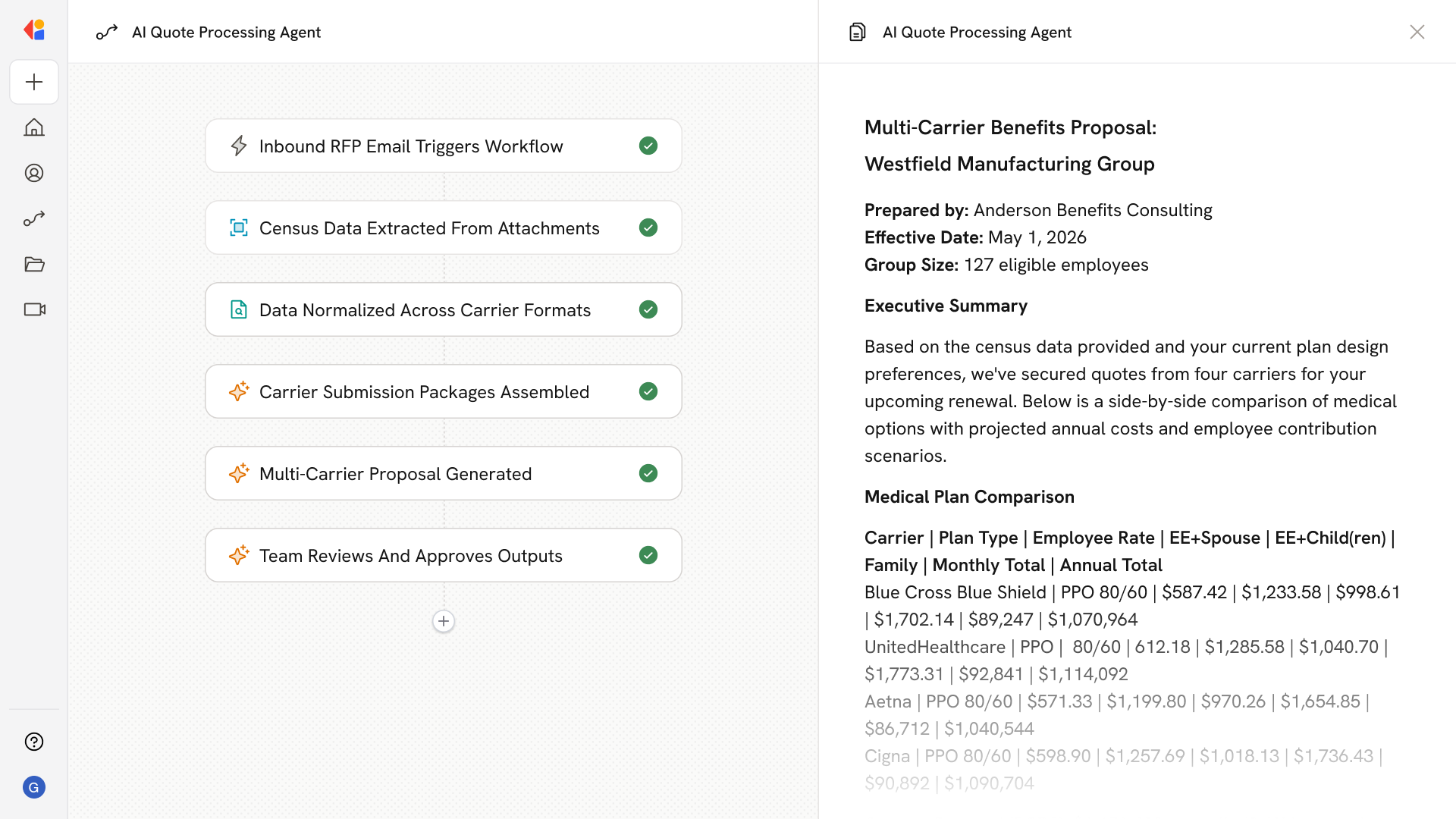
Task: Click the document icon in proposal panel header
Action: coord(857,32)
